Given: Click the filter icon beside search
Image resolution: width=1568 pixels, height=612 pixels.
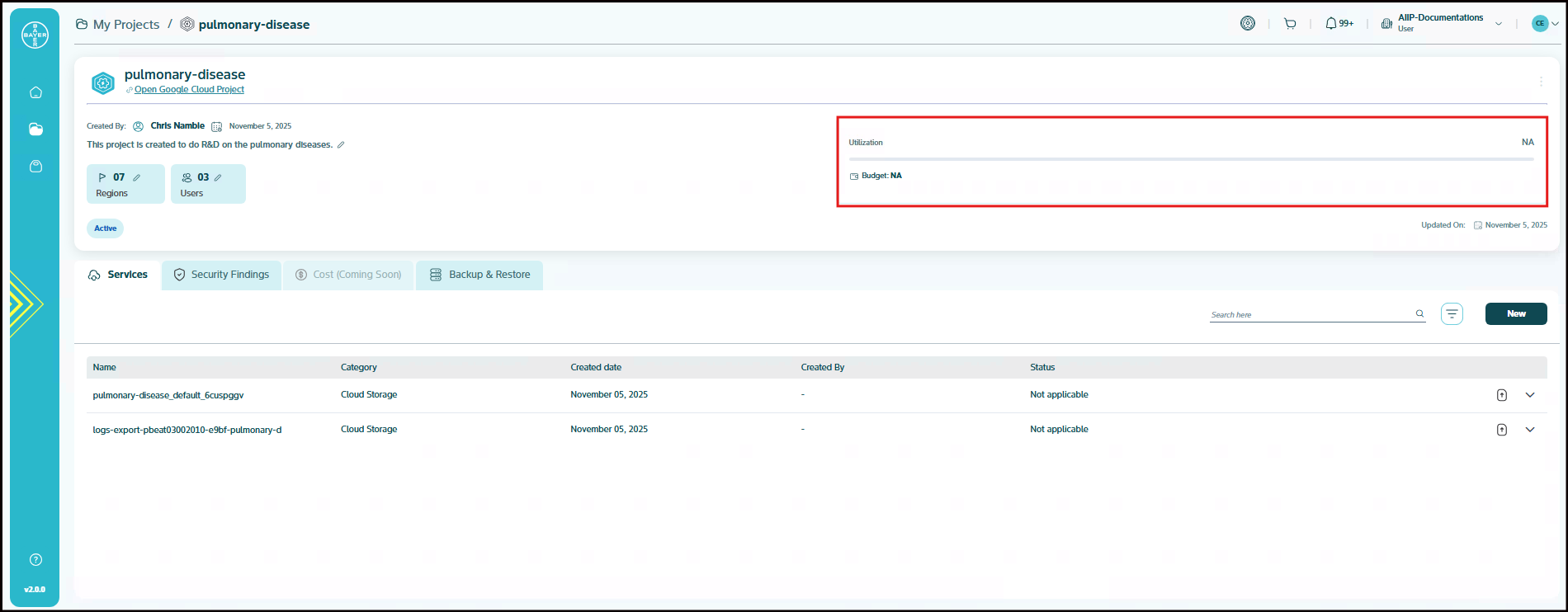Looking at the screenshot, I should (x=1452, y=314).
